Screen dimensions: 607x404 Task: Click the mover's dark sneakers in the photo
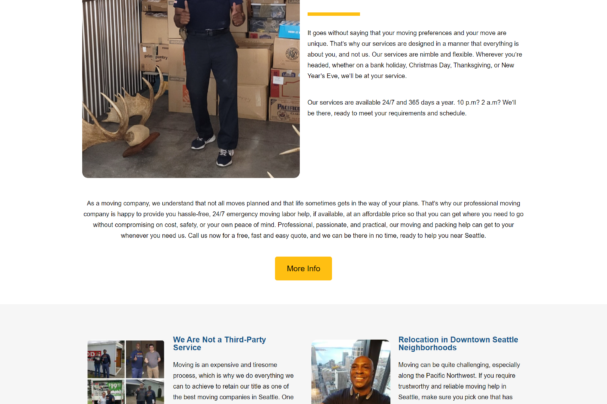(214, 149)
